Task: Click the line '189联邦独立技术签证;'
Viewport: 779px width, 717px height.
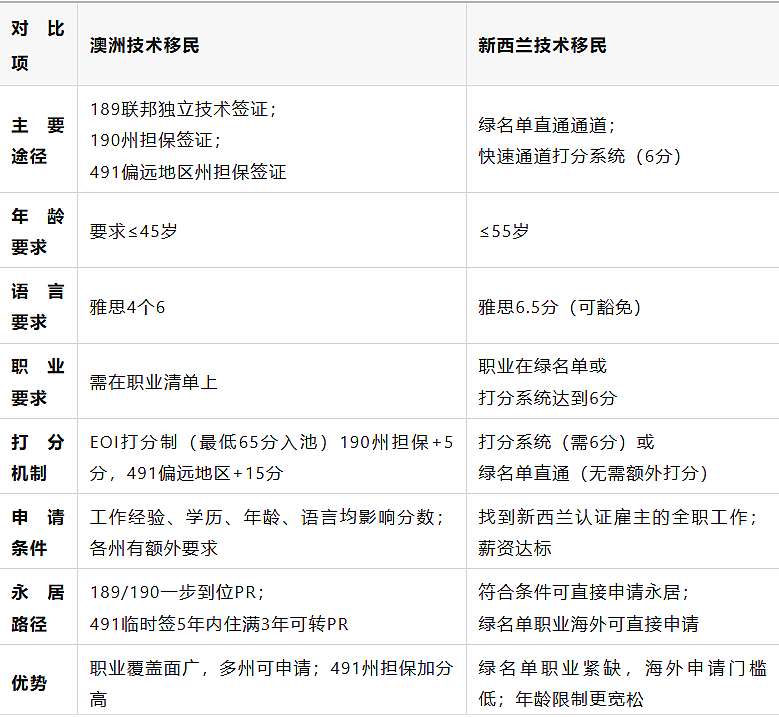Action: (x=183, y=109)
